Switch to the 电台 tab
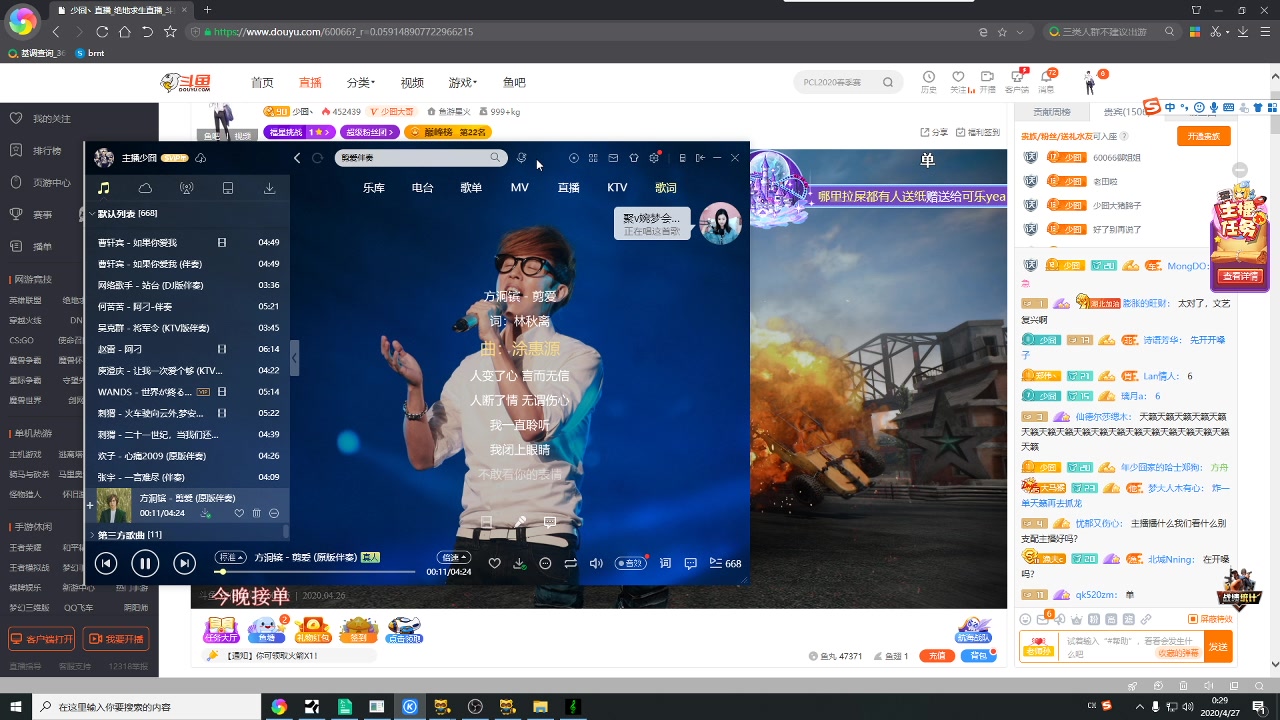This screenshot has height=720, width=1280. 422,187
